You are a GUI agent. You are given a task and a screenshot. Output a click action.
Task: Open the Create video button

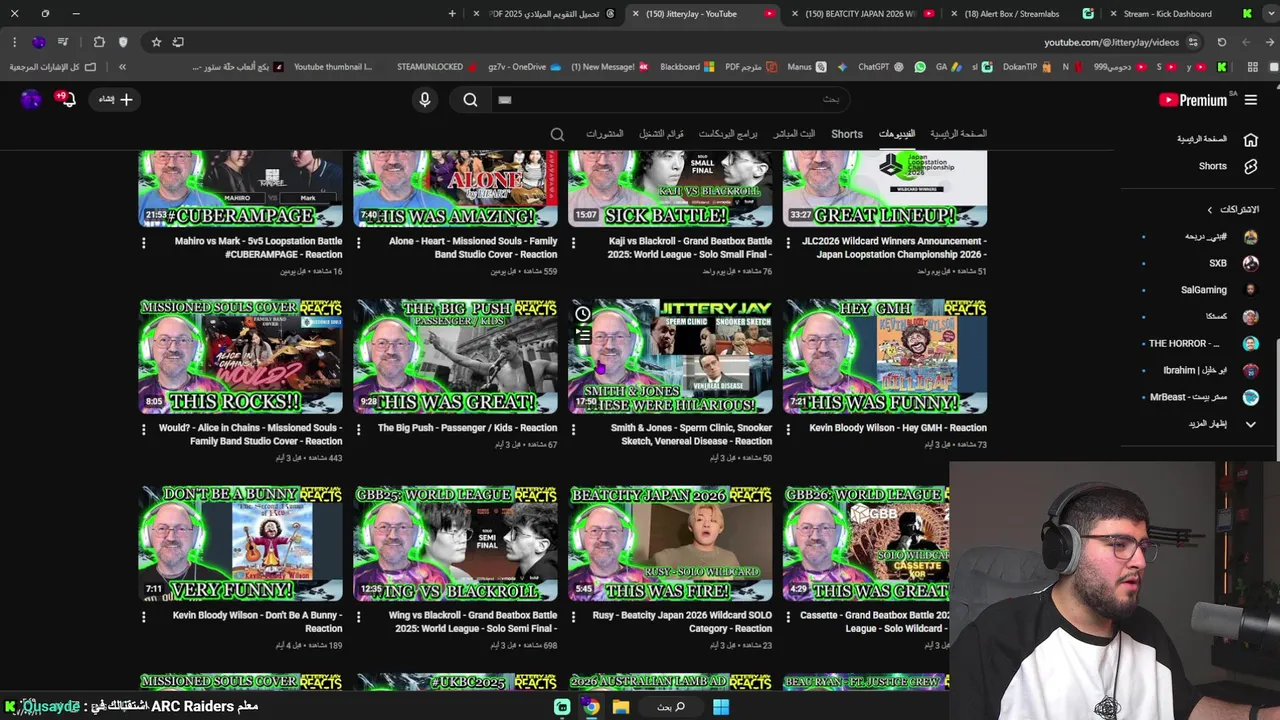click(115, 99)
